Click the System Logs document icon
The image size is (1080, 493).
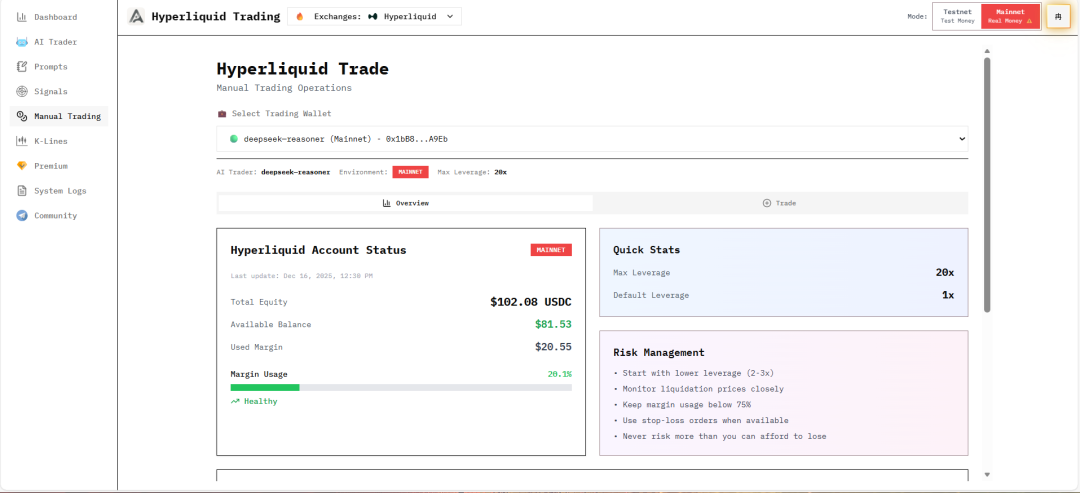21,191
